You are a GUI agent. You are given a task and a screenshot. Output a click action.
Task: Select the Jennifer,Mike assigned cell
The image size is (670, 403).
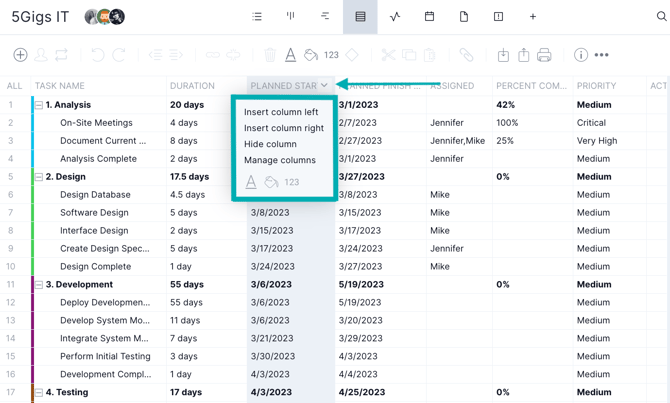pos(458,141)
